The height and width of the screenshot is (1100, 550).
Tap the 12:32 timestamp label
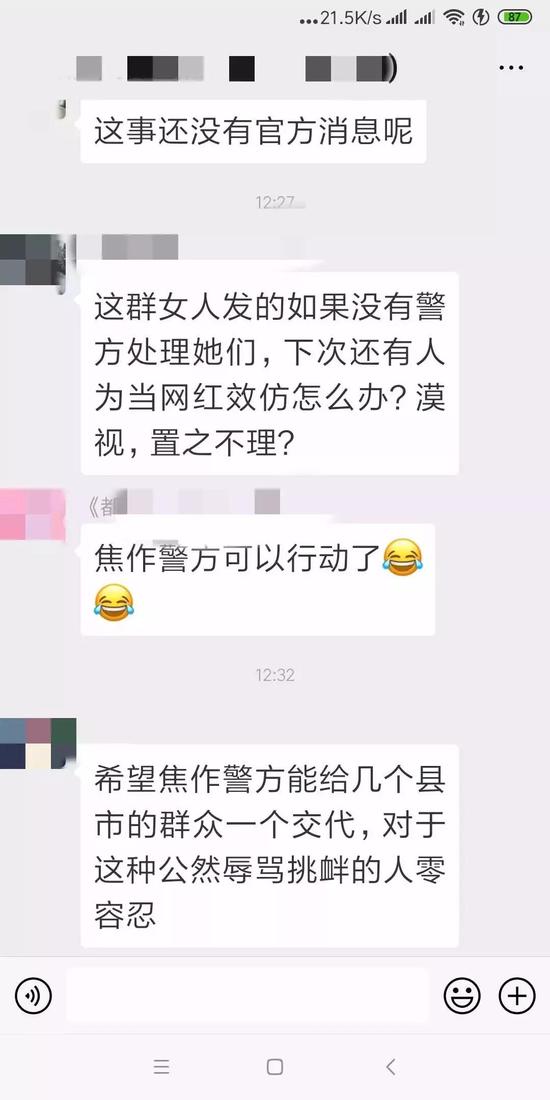[x=275, y=675]
